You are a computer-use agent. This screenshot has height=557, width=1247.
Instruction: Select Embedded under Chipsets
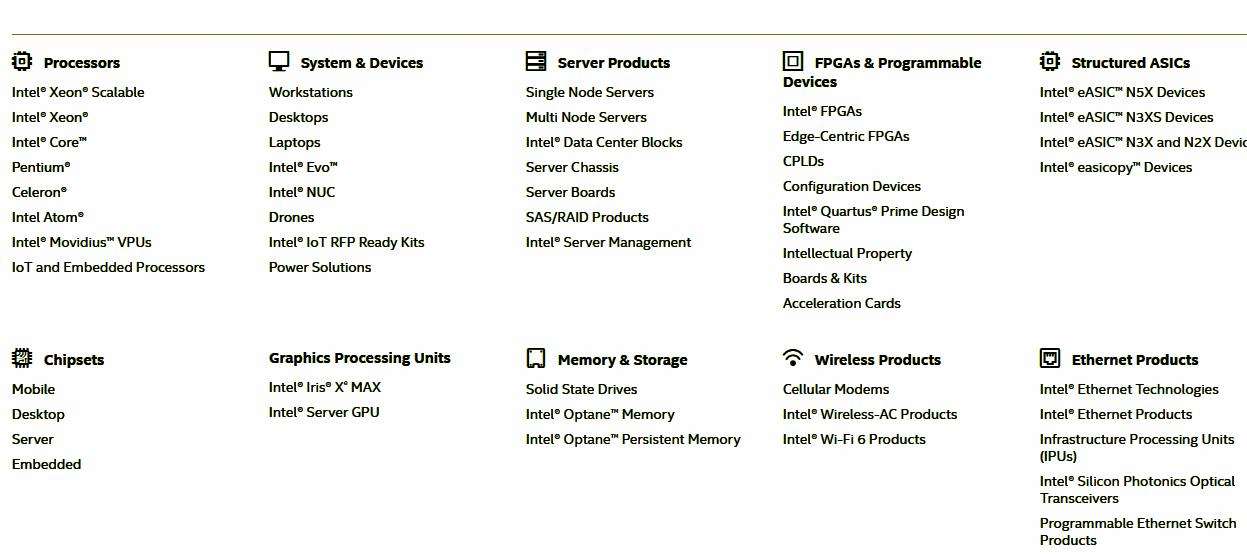pos(46,464)
